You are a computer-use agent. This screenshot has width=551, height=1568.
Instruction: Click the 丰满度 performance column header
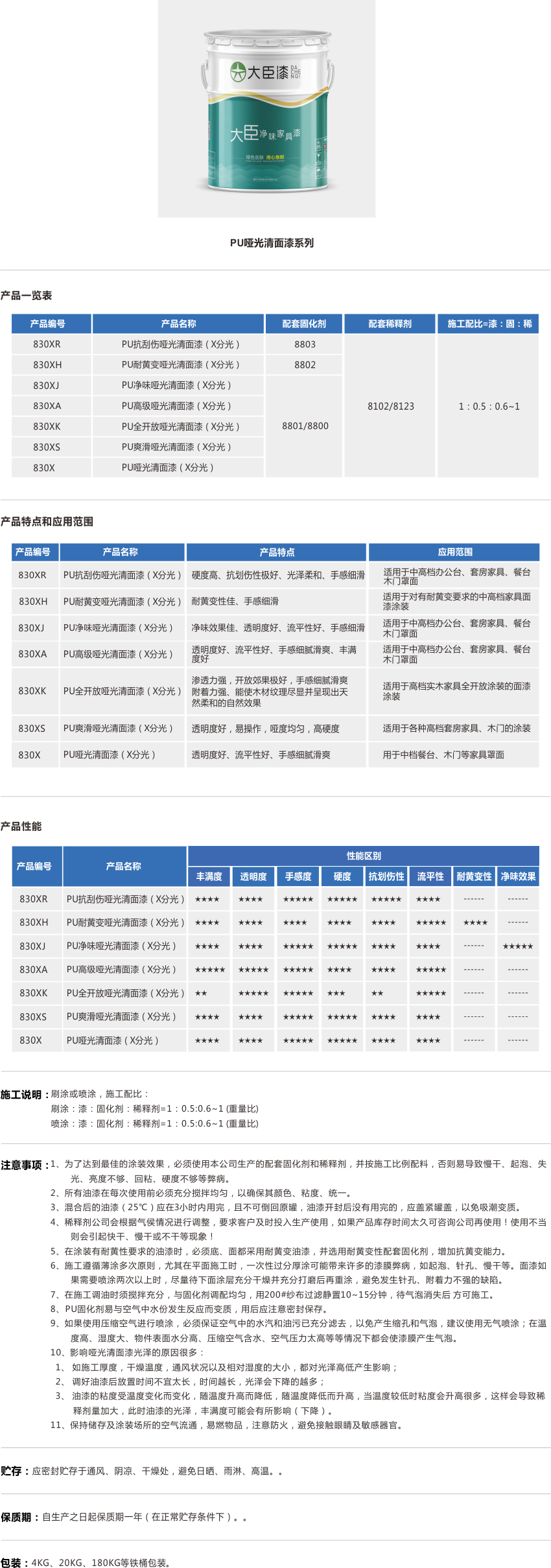click(x=209, y=876)
